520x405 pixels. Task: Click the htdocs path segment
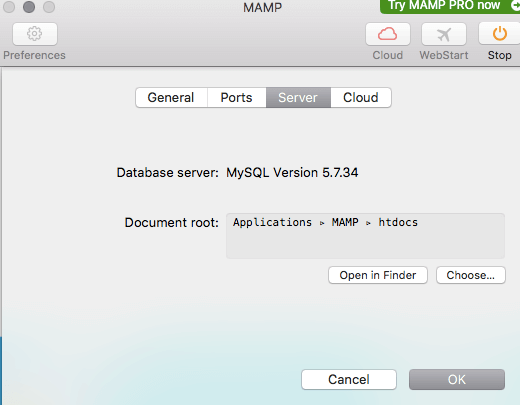(398, 222)
